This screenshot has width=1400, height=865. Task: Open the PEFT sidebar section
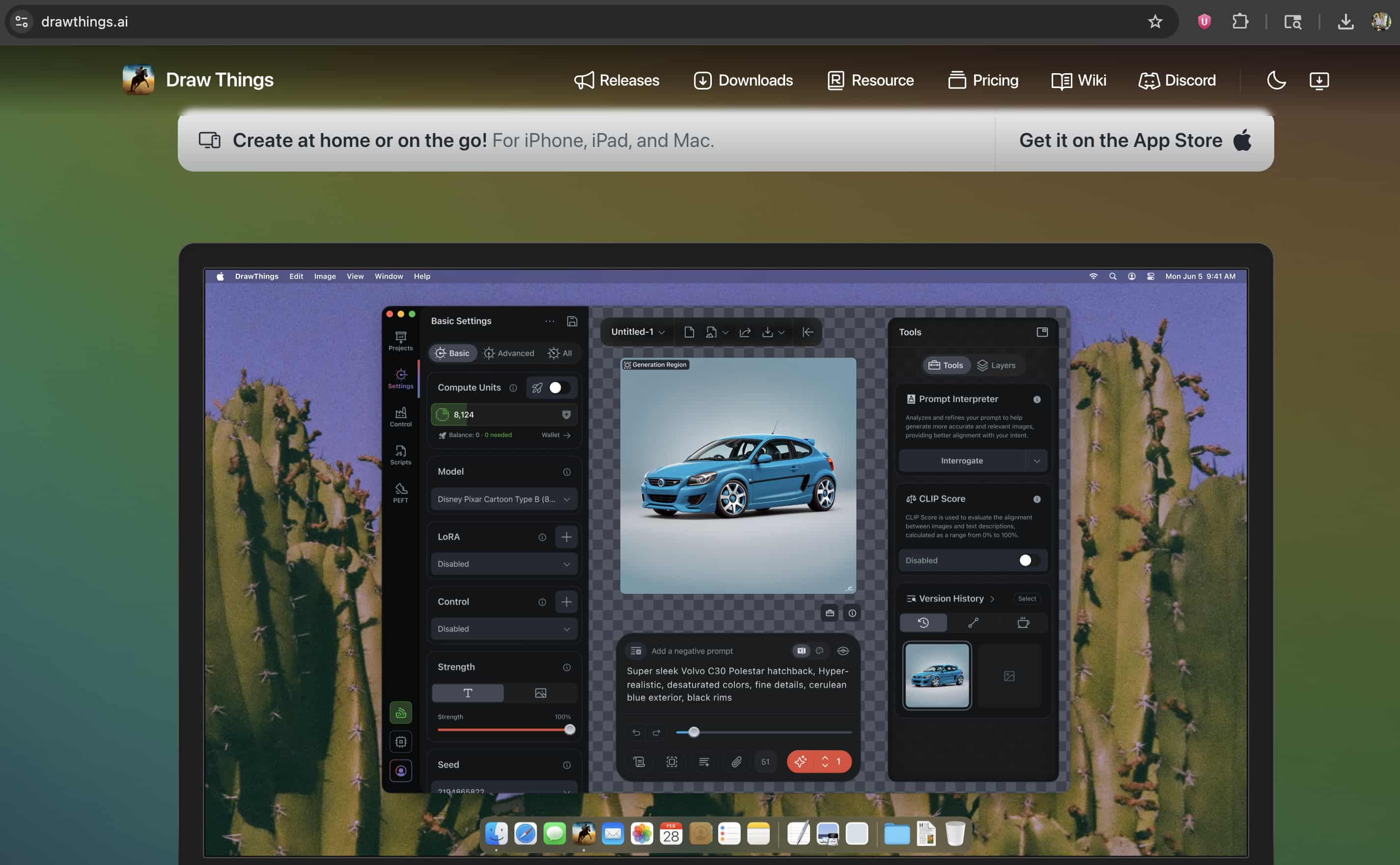click(x=400, y=493)
